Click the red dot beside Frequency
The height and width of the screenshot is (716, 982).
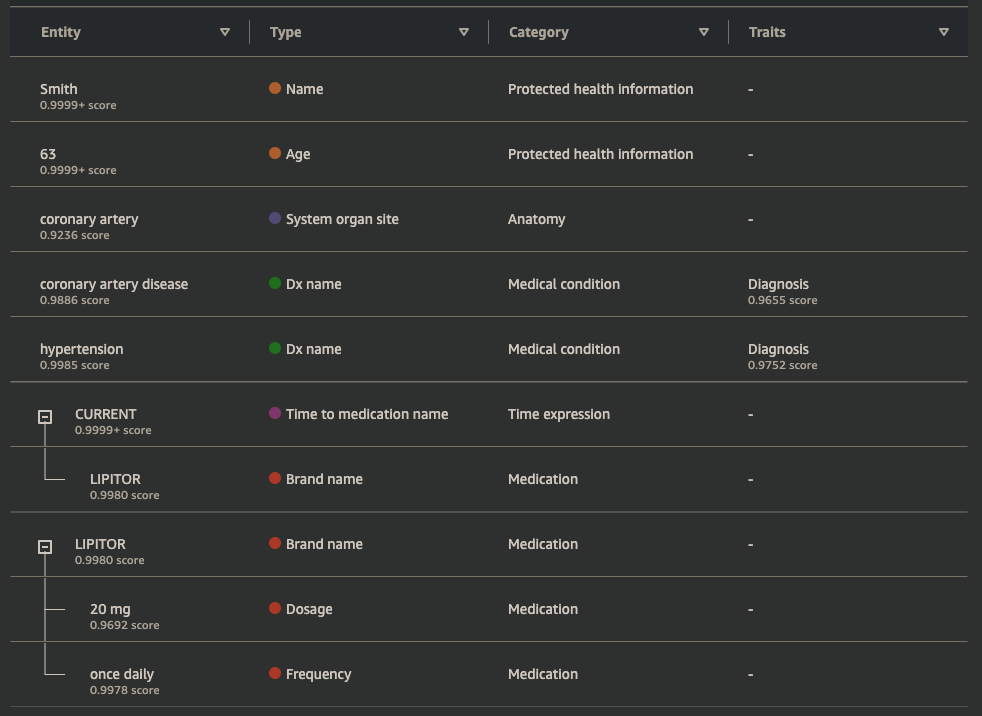pos(275,674)
